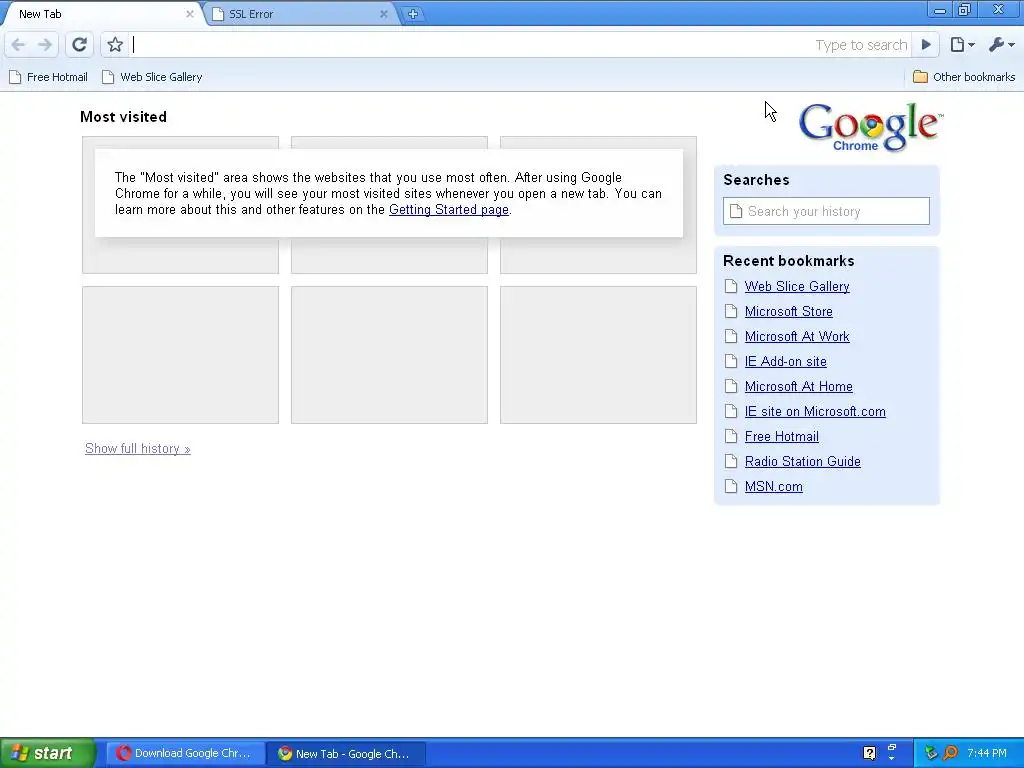Viewport: 1024px width, 768px height.
Task: Click the Getting Started page link
Action: pos(449,210)
